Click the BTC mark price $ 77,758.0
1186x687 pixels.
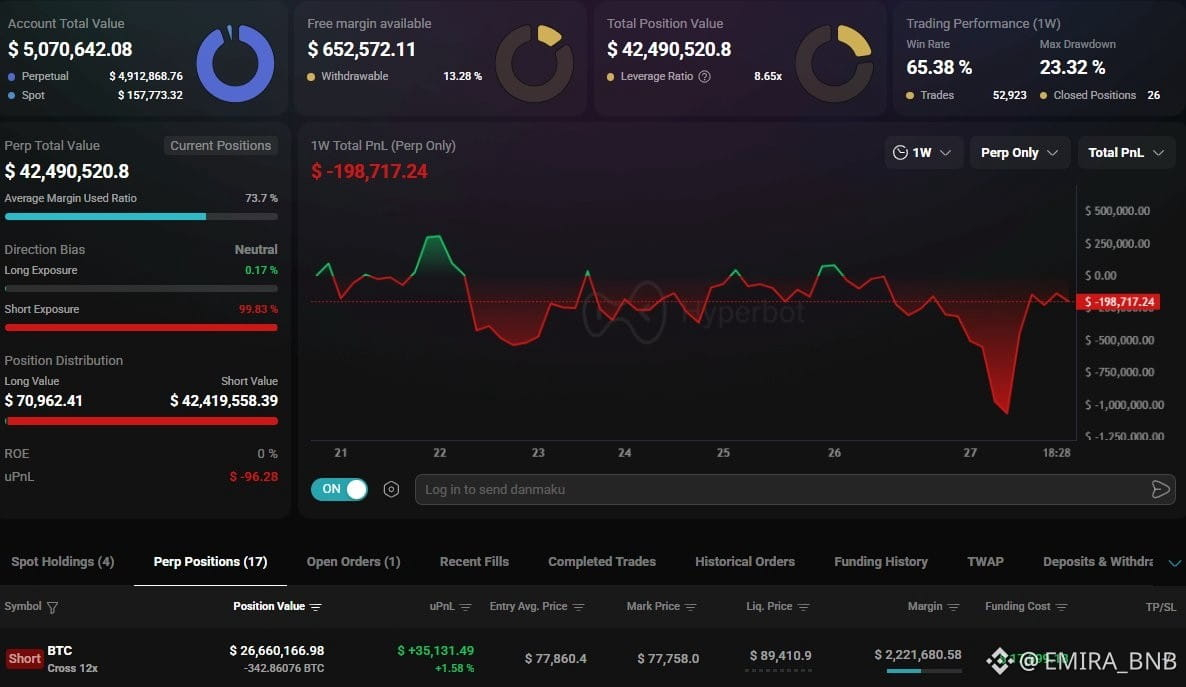[668, 658]
